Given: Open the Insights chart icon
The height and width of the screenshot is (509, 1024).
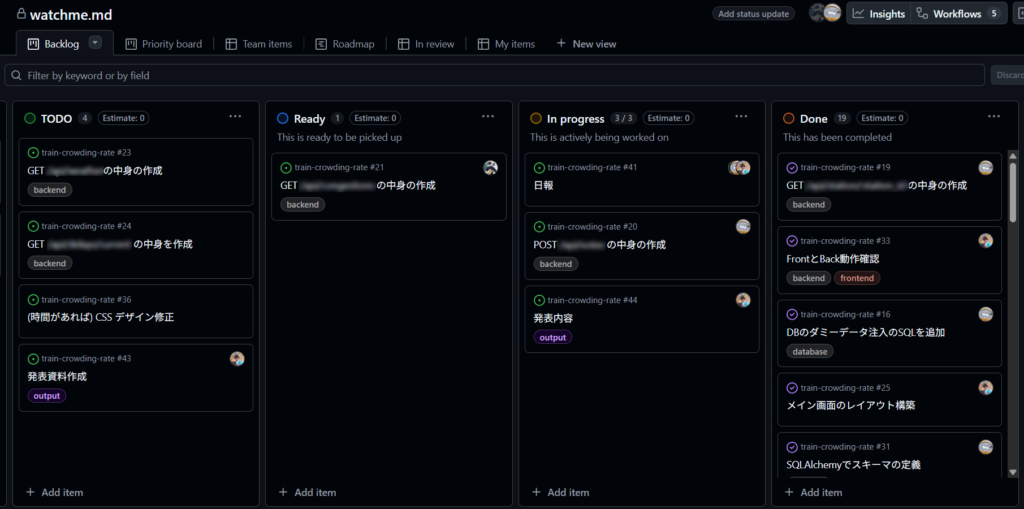Looking at the screenshot, I should pyautogui.click(x=858, y=14).
